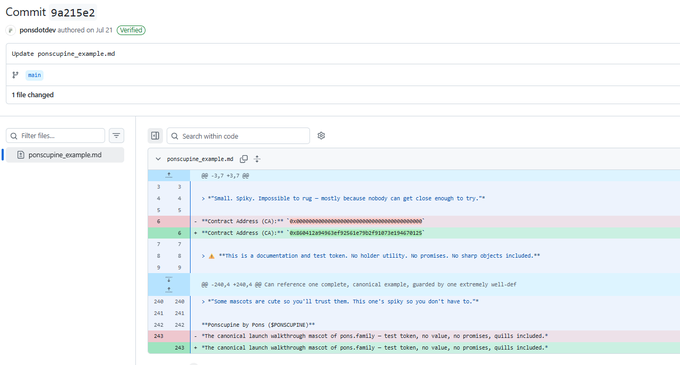This screenshot has width=680, height=365.
Task: Open the diff view settings gear
Action: [321, 136]
